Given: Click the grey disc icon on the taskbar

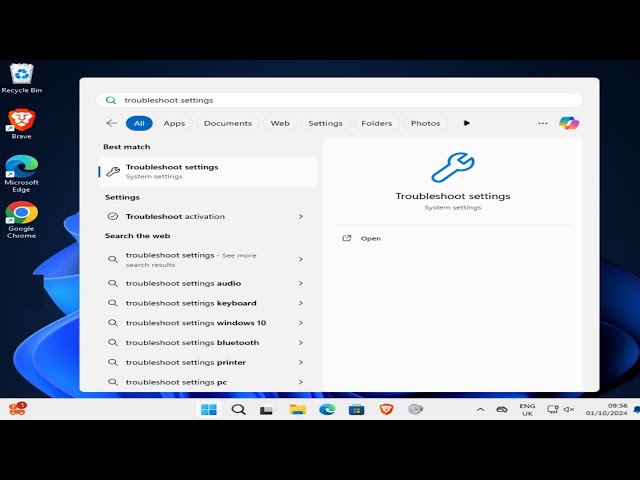Looking at the screenshot, I should [x=416, y=409].
